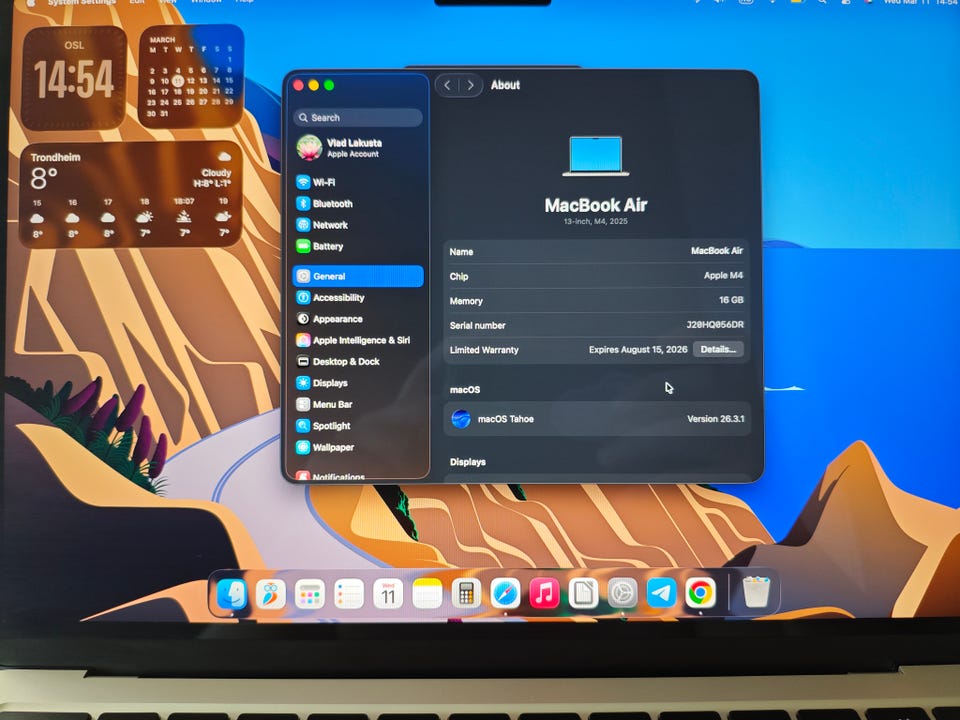Viewport: 960px width, 720px height.
Task: Click the Chip value Apple M4
Action: tap(723, 276)
